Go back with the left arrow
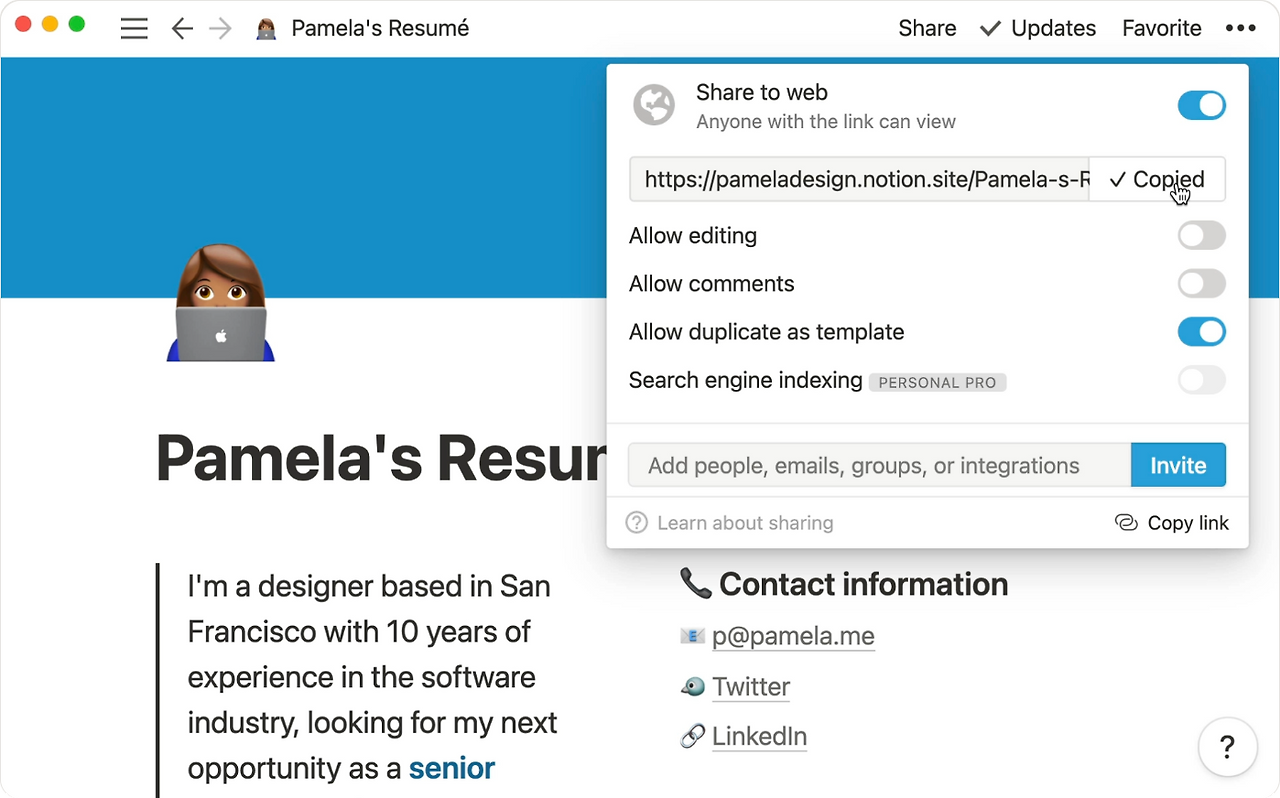This screenshot has width=1280, height=798. tap(182, 29)
